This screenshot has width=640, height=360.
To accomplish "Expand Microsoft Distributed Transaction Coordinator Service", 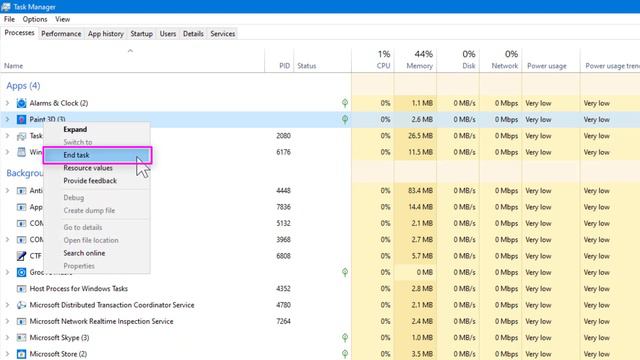I will [7, 305].
